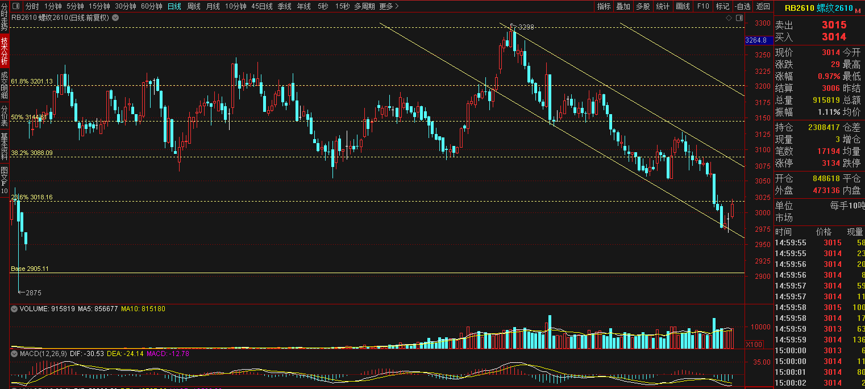Viewport: 865px width, 389px height.
Task: Click the 15:00:02 trade row
Action: (x=820, y=383)
